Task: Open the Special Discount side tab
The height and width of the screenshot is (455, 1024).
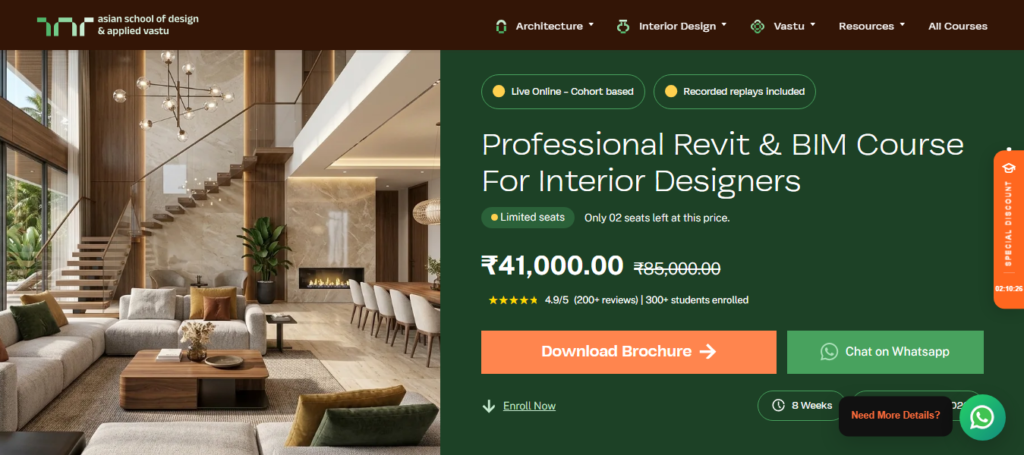Action: point(1008,229)
